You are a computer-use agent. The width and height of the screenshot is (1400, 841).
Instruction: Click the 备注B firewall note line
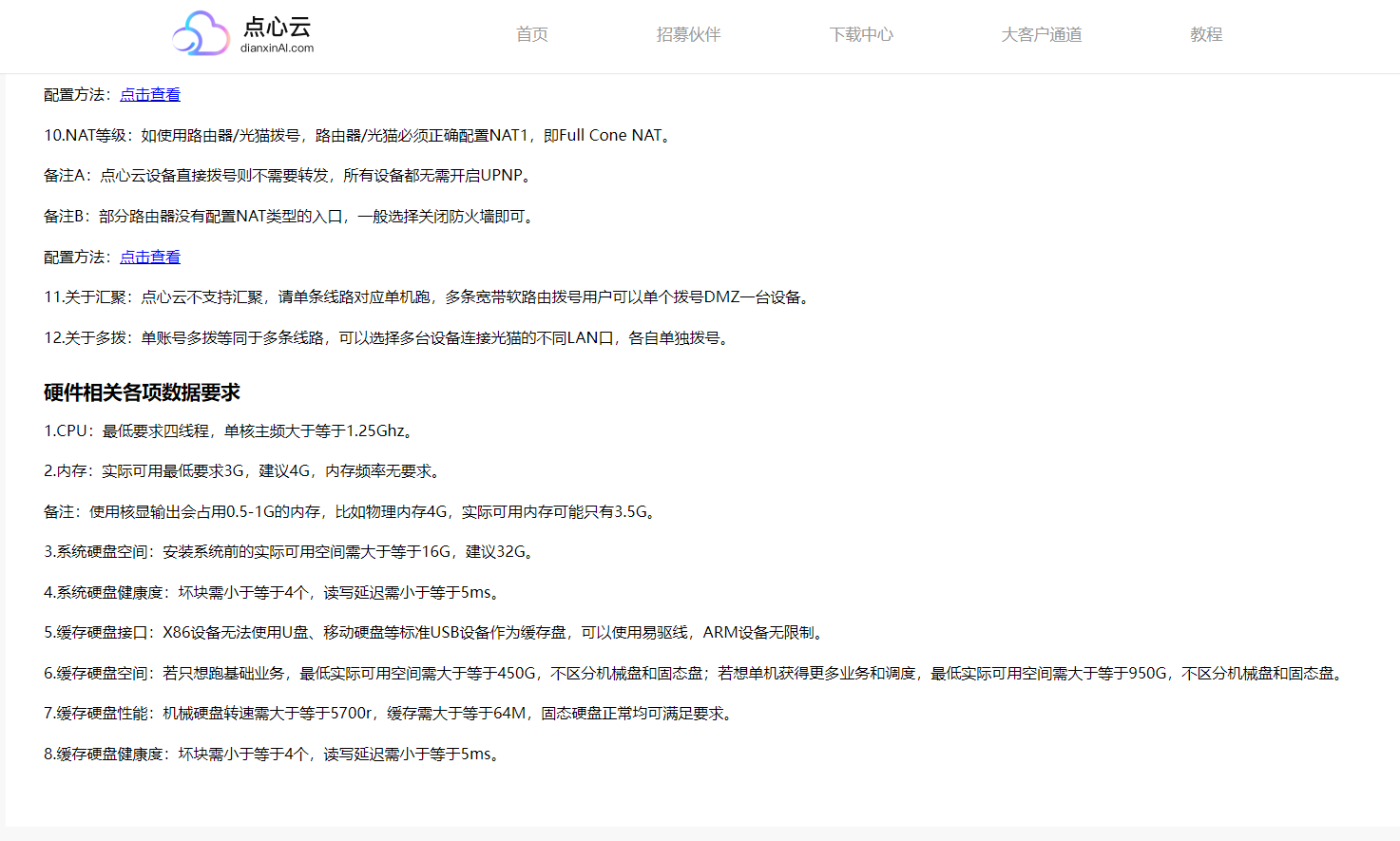[x=287, y=216]
